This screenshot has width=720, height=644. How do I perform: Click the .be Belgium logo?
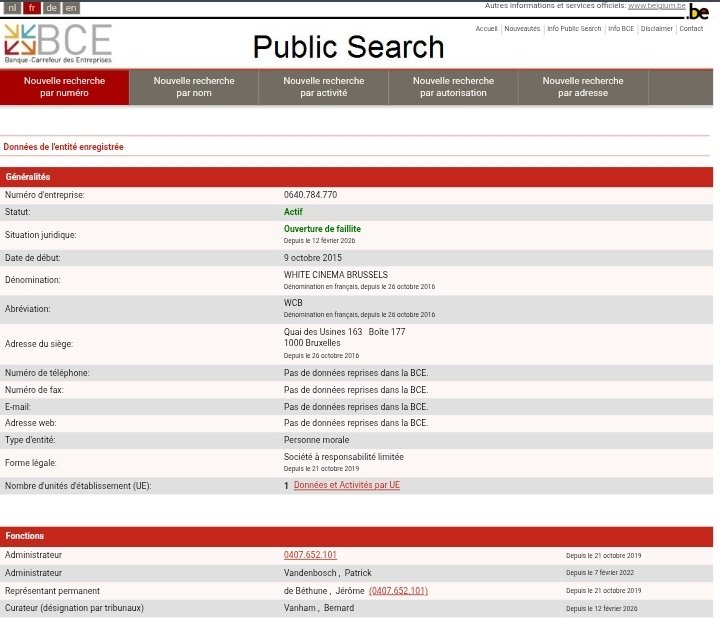[x=698, y=11]
